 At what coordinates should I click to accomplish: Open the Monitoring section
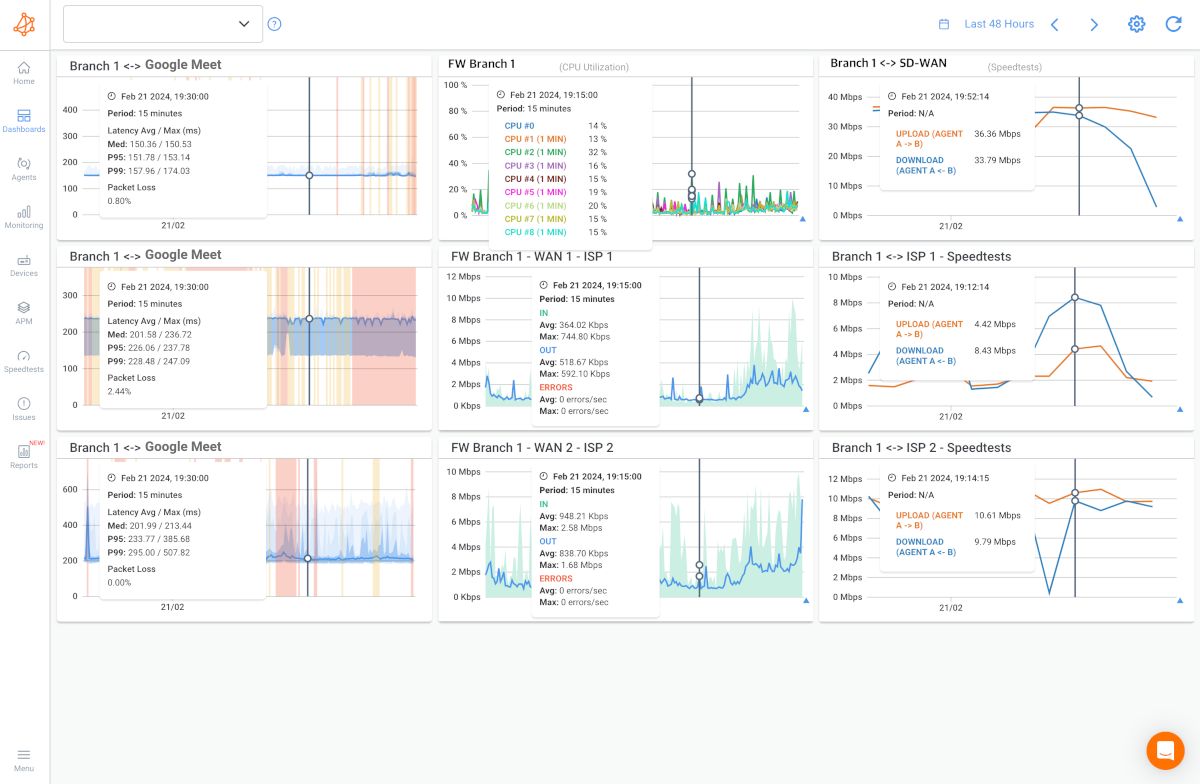(x=24, y=216)
